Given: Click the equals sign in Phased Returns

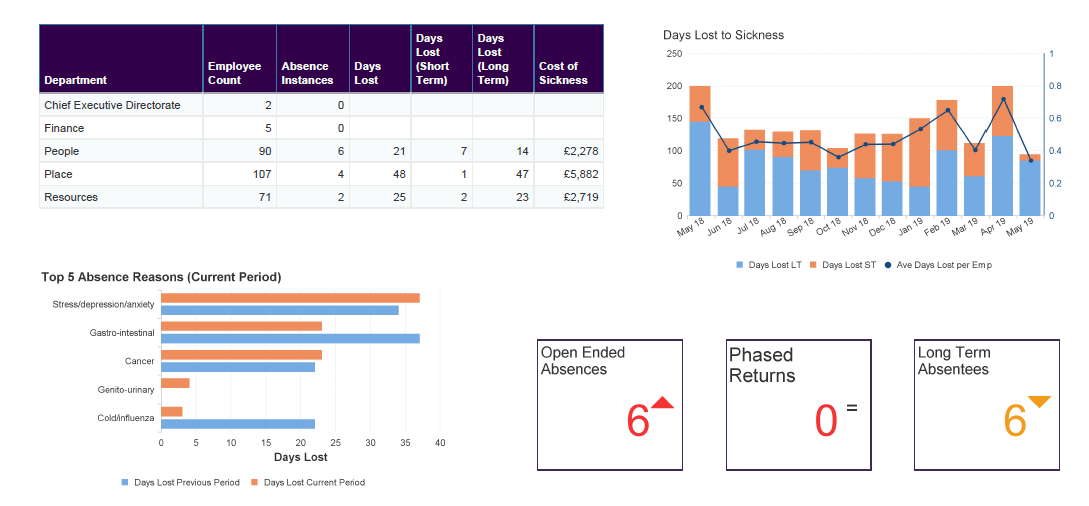Looking at the screenshot, I should pyautogui.click(x=852, y=408).
